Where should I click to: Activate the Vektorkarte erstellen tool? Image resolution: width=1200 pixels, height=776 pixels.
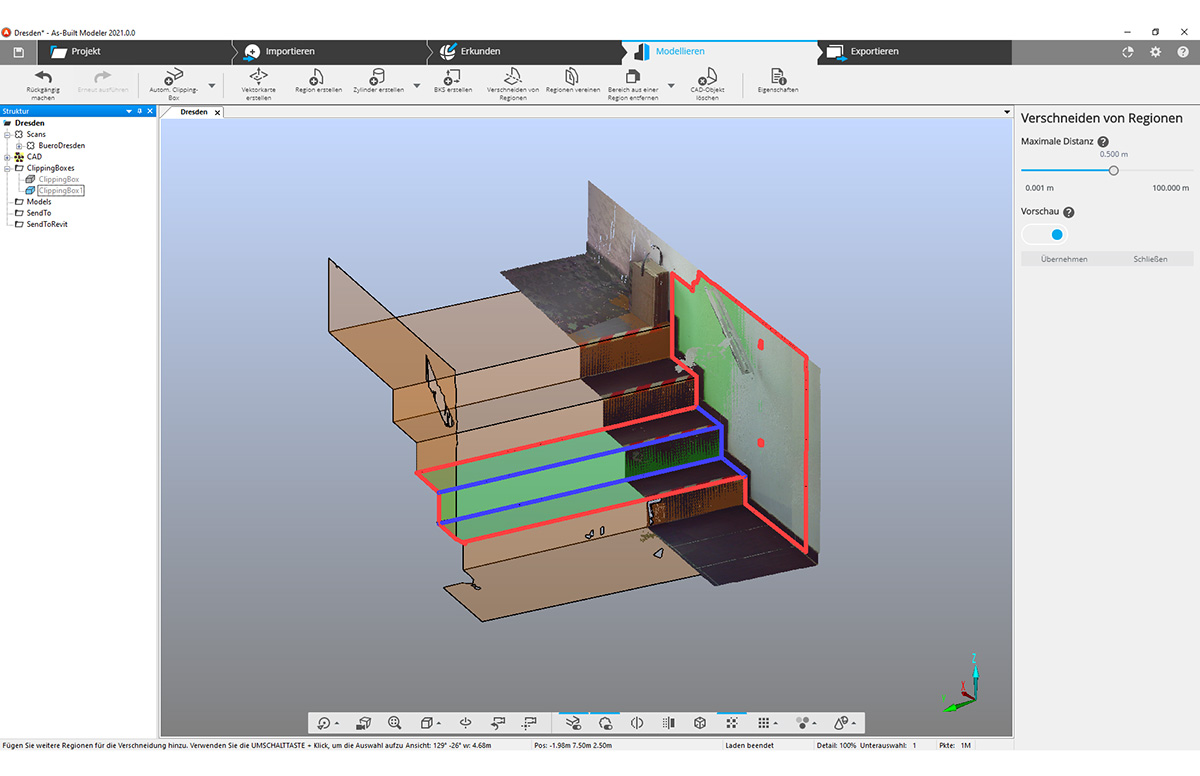click(x=259, y=82)
